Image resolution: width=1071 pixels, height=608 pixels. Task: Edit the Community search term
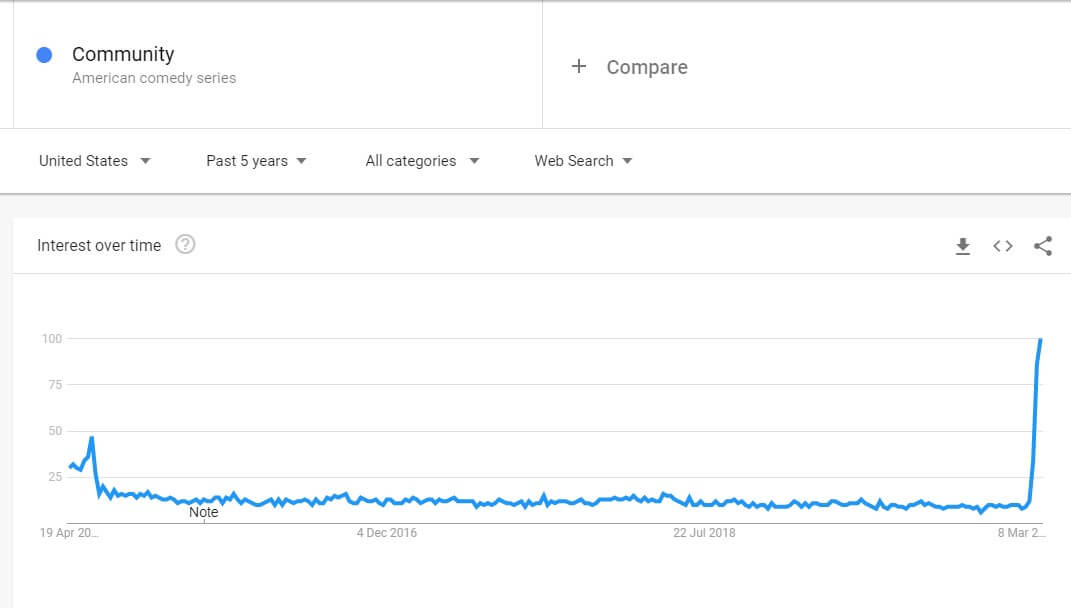(x=123, y=55)
